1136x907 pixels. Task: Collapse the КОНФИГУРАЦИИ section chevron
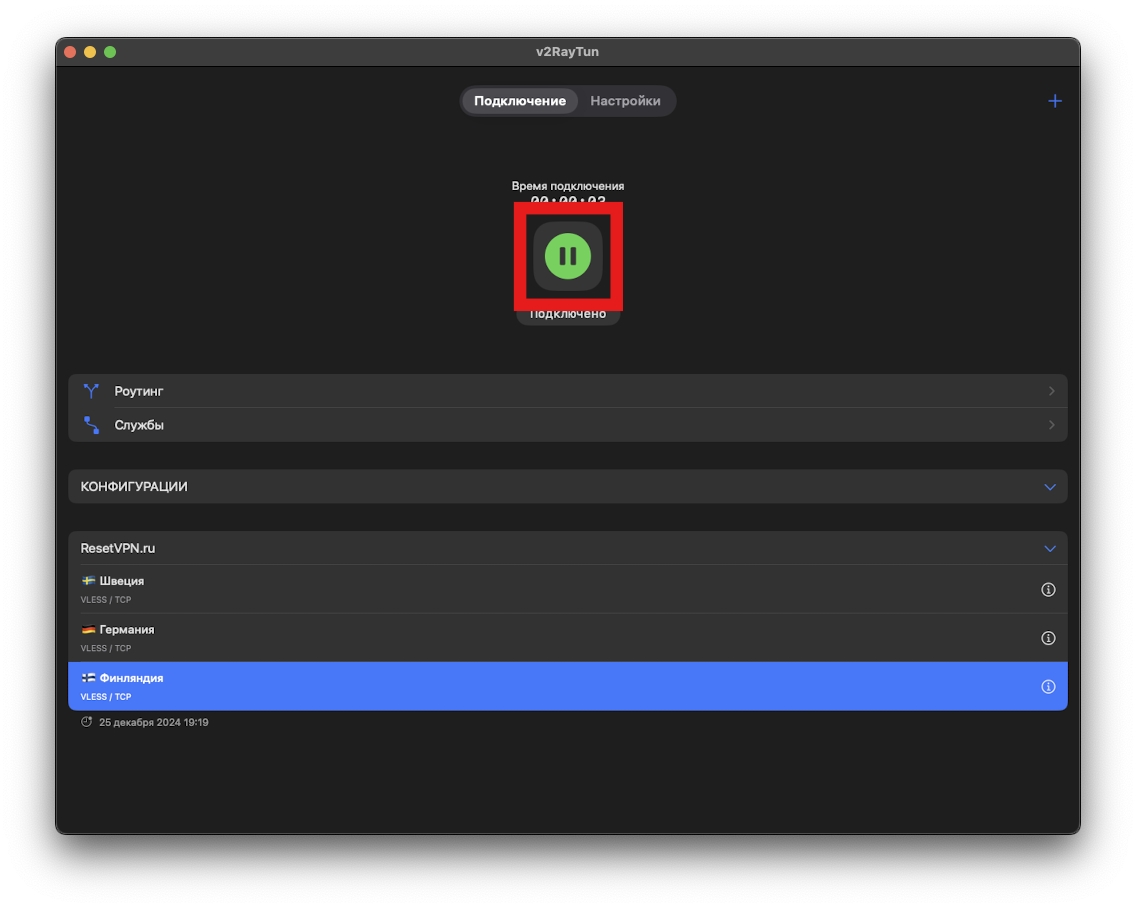[1050, 487]
